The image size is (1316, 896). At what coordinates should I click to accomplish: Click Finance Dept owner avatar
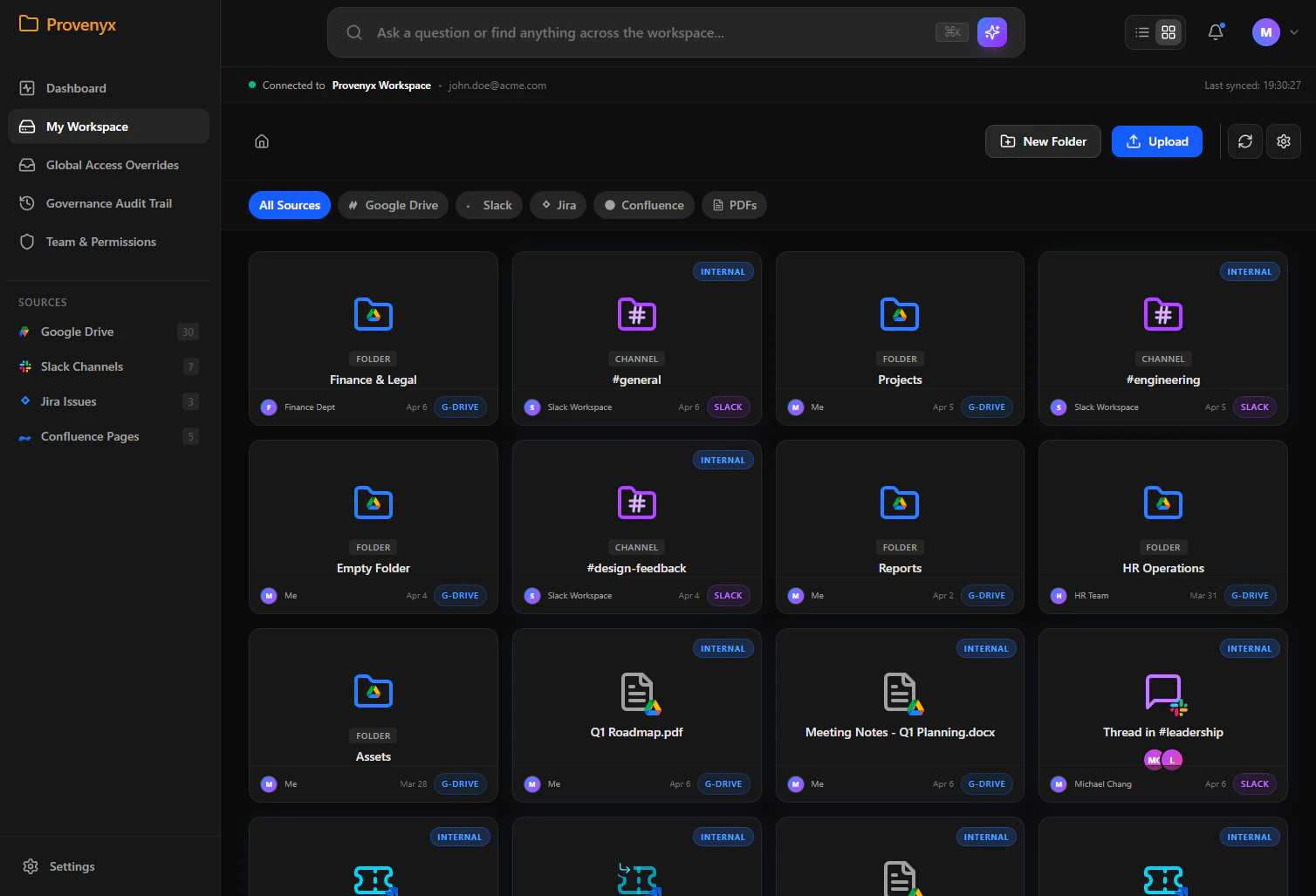[x=269, y=407]
